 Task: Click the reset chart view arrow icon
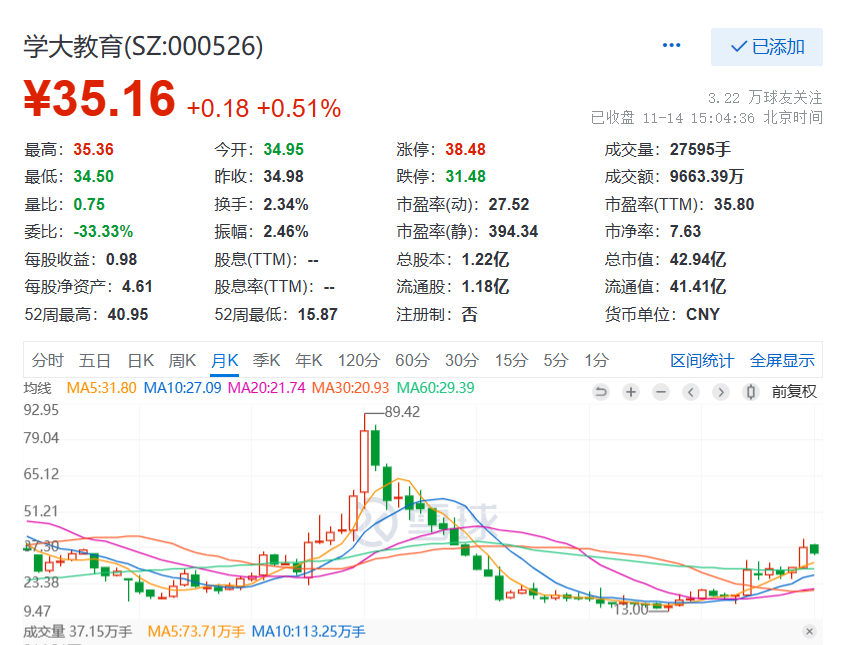coord(601,392)
